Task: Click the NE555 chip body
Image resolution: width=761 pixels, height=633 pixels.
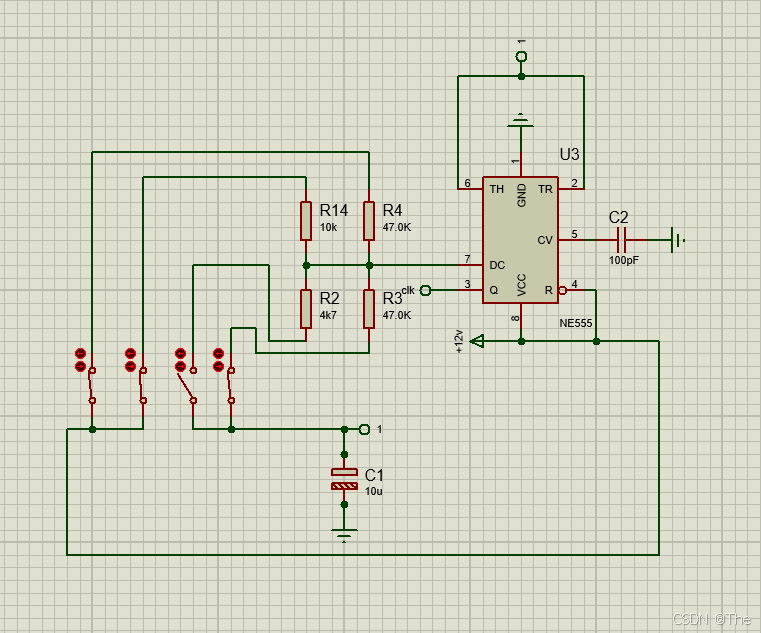Action: tap(520, 240)
